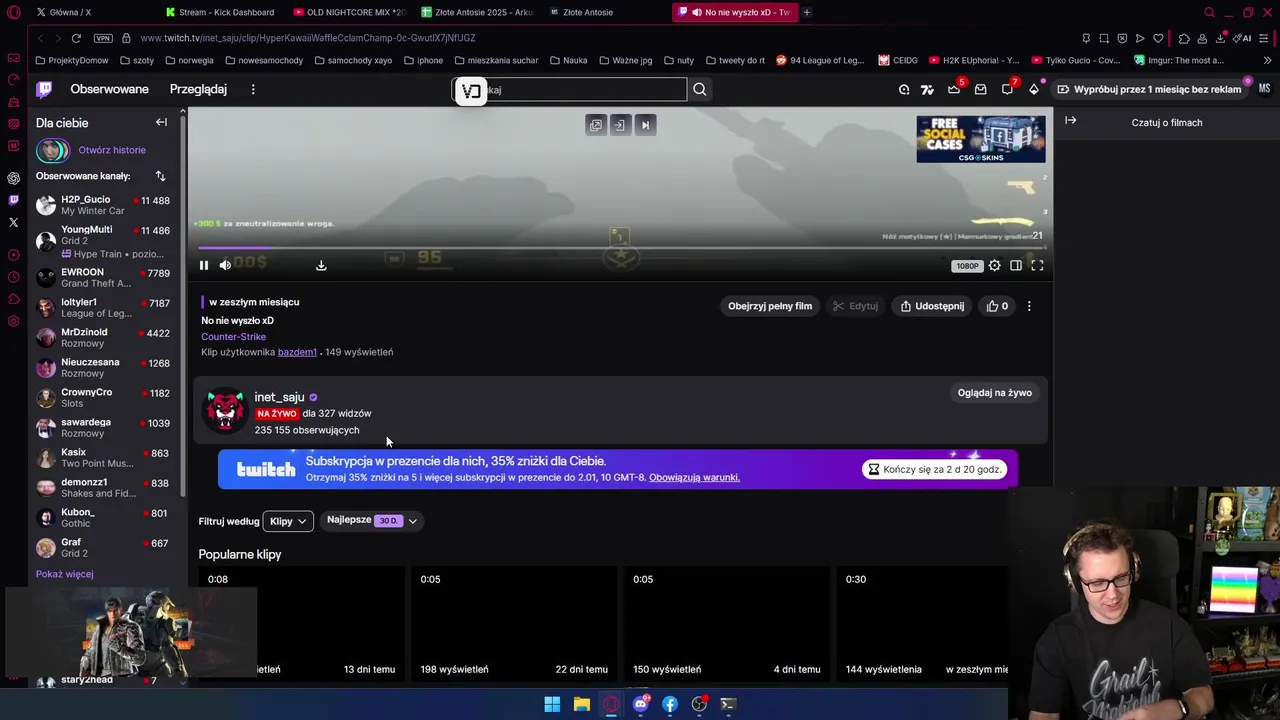Click the pop-out video overlay icon
Viewport: 1280px width, 720px height.
pos(596,125)
